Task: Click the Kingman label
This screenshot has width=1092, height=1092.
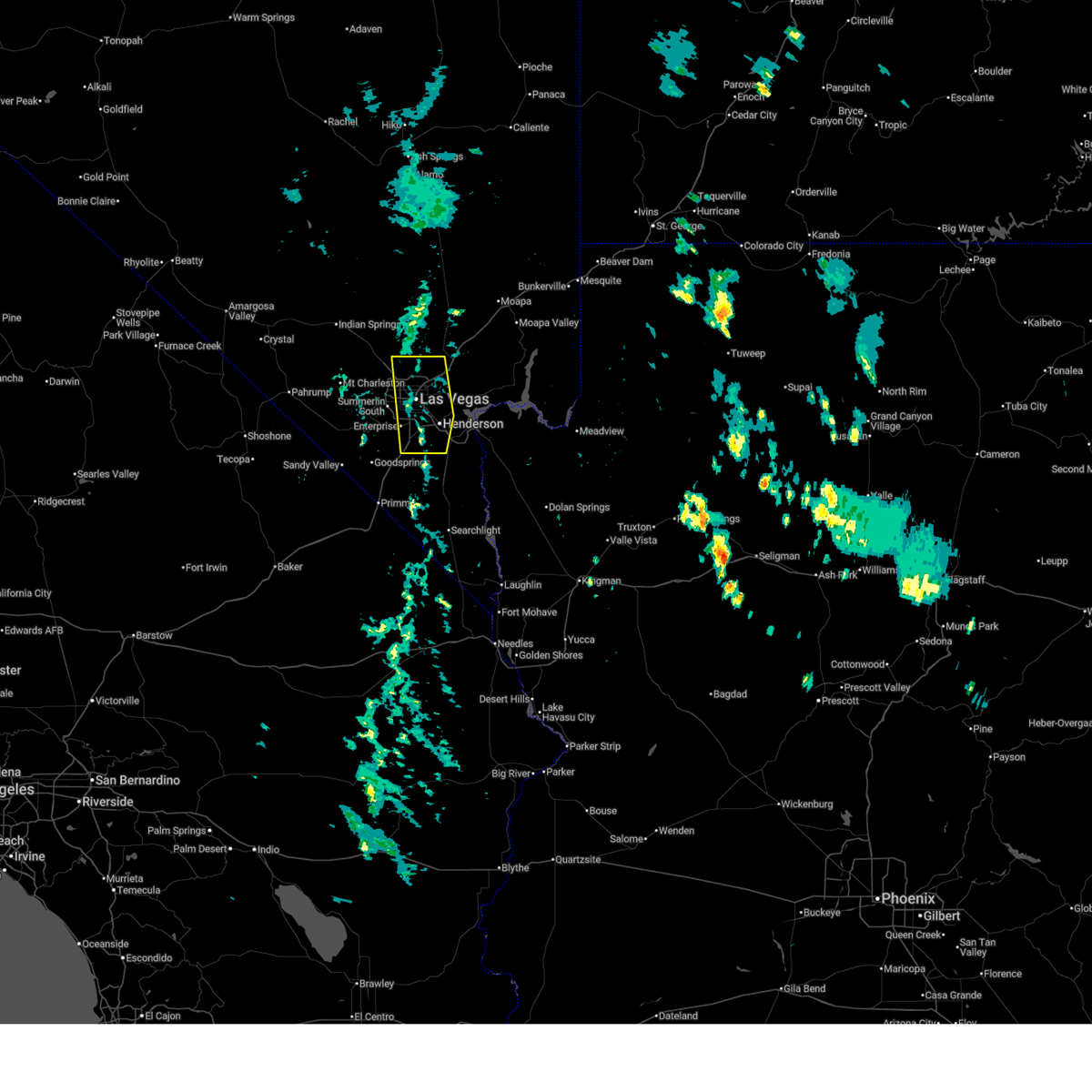Action: 601,581
